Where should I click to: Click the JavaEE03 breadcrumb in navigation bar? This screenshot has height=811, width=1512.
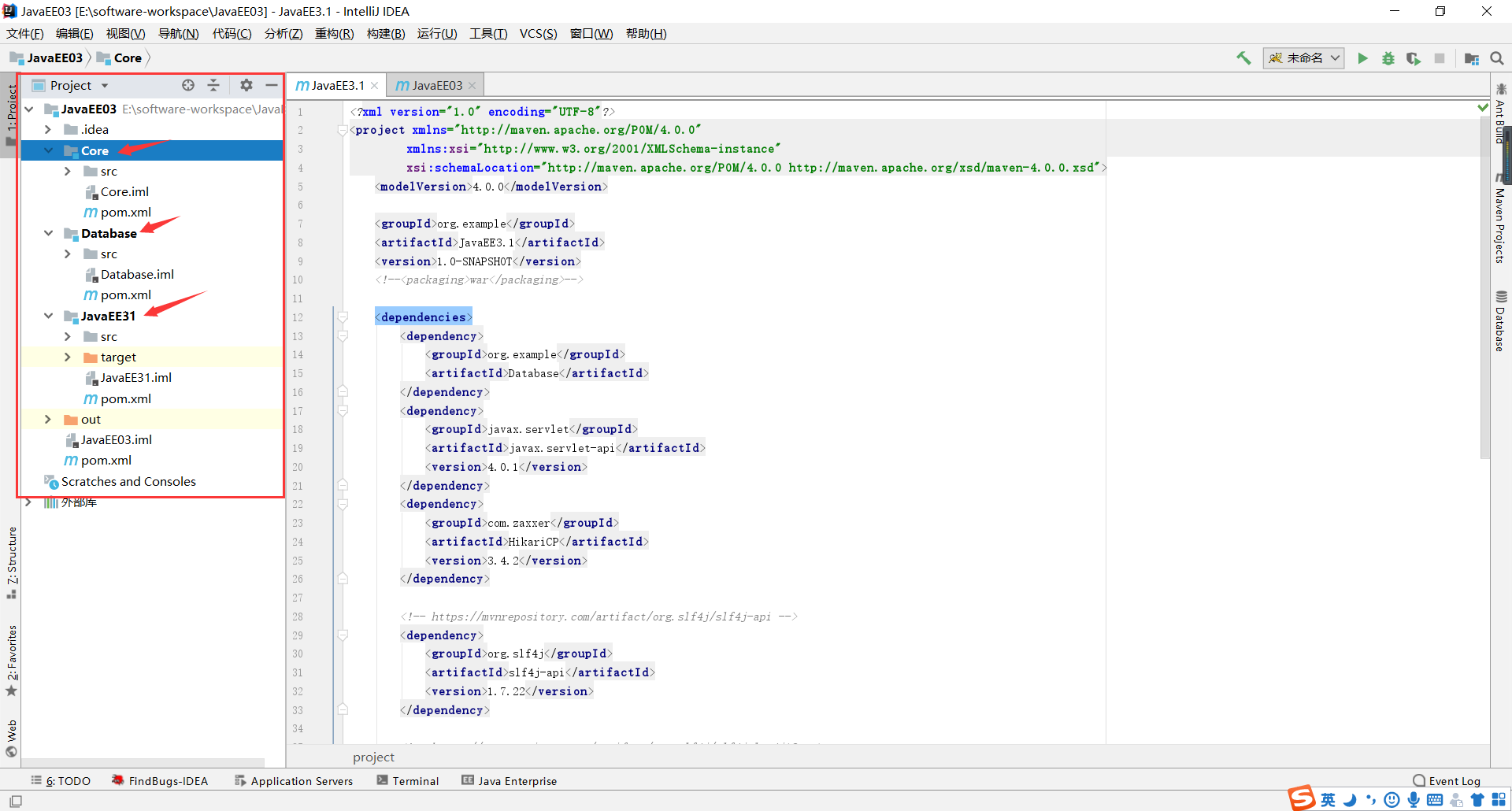[47, 58]
